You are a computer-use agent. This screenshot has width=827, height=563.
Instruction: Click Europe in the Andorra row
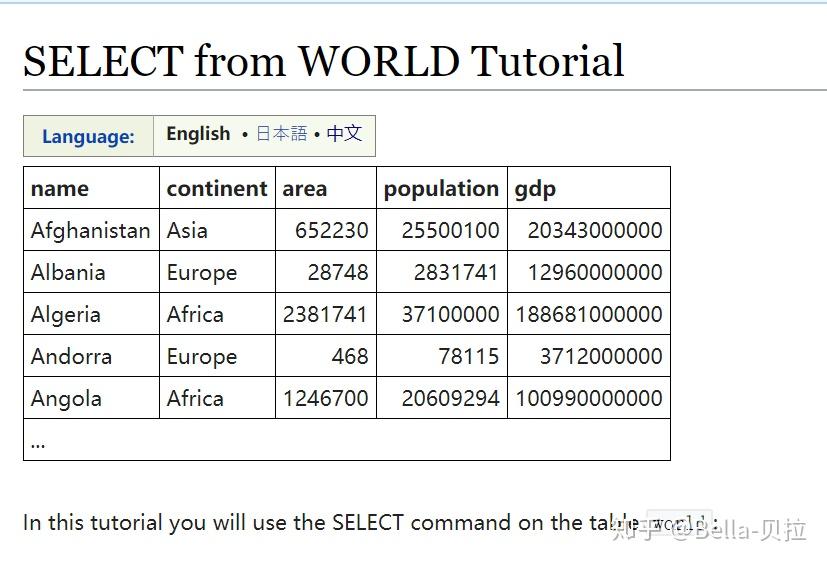pyautogui.click(x=217, y=356)
